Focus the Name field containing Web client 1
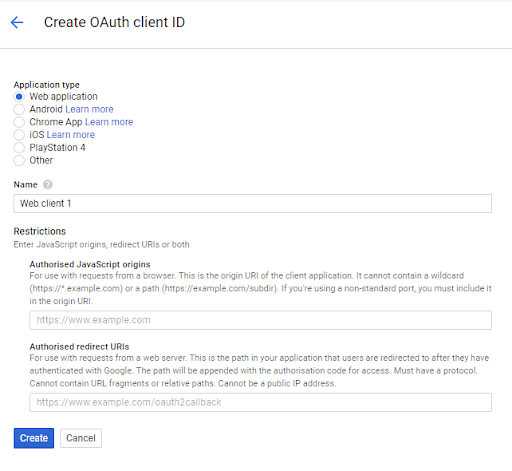Image resolution: width=512 pixels, height=471 pixels. 252,203
